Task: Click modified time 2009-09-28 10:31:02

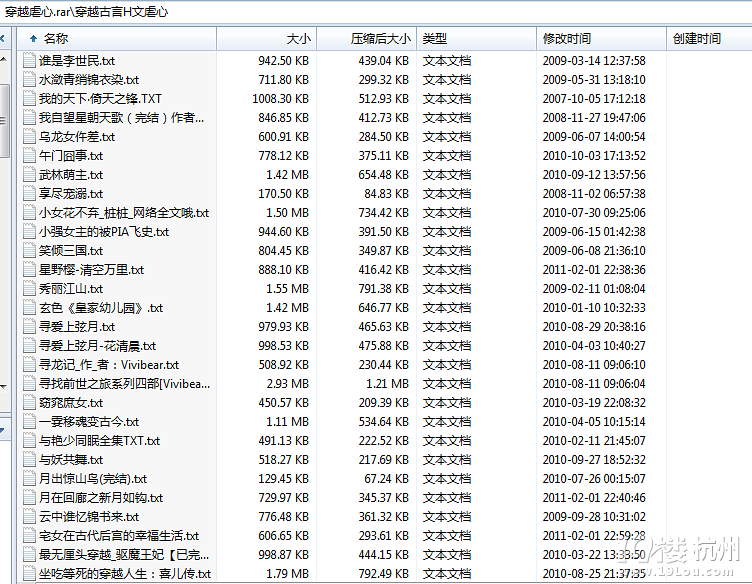Action: click(x=594, y=516)
